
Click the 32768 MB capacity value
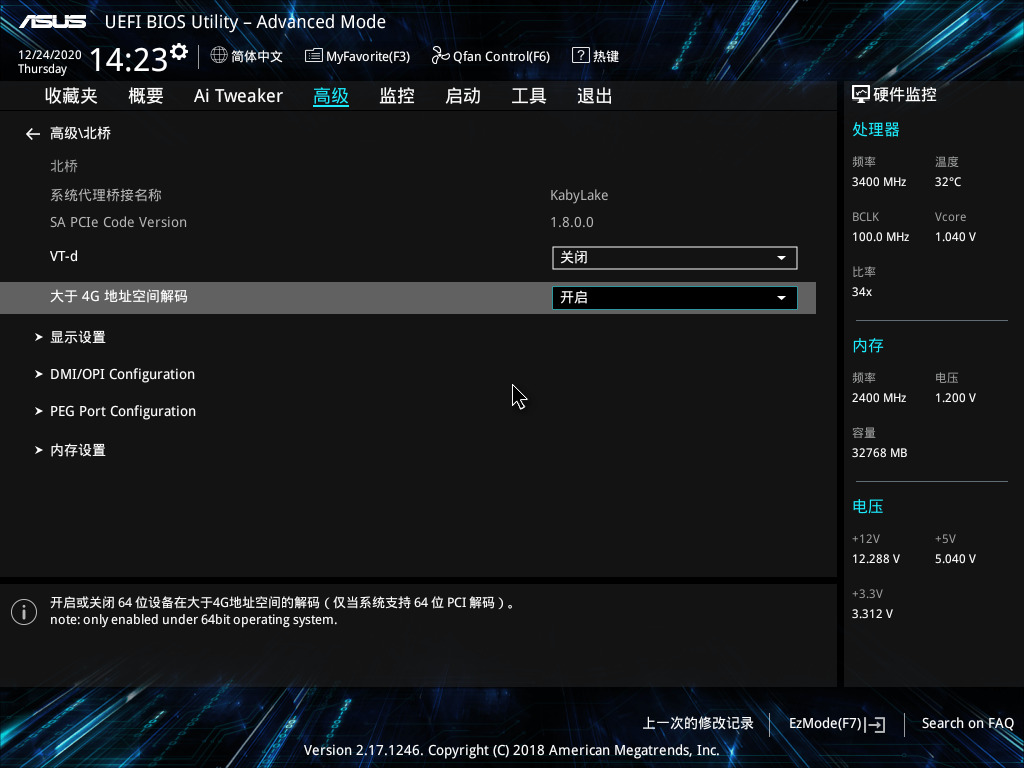click(880, 453)
